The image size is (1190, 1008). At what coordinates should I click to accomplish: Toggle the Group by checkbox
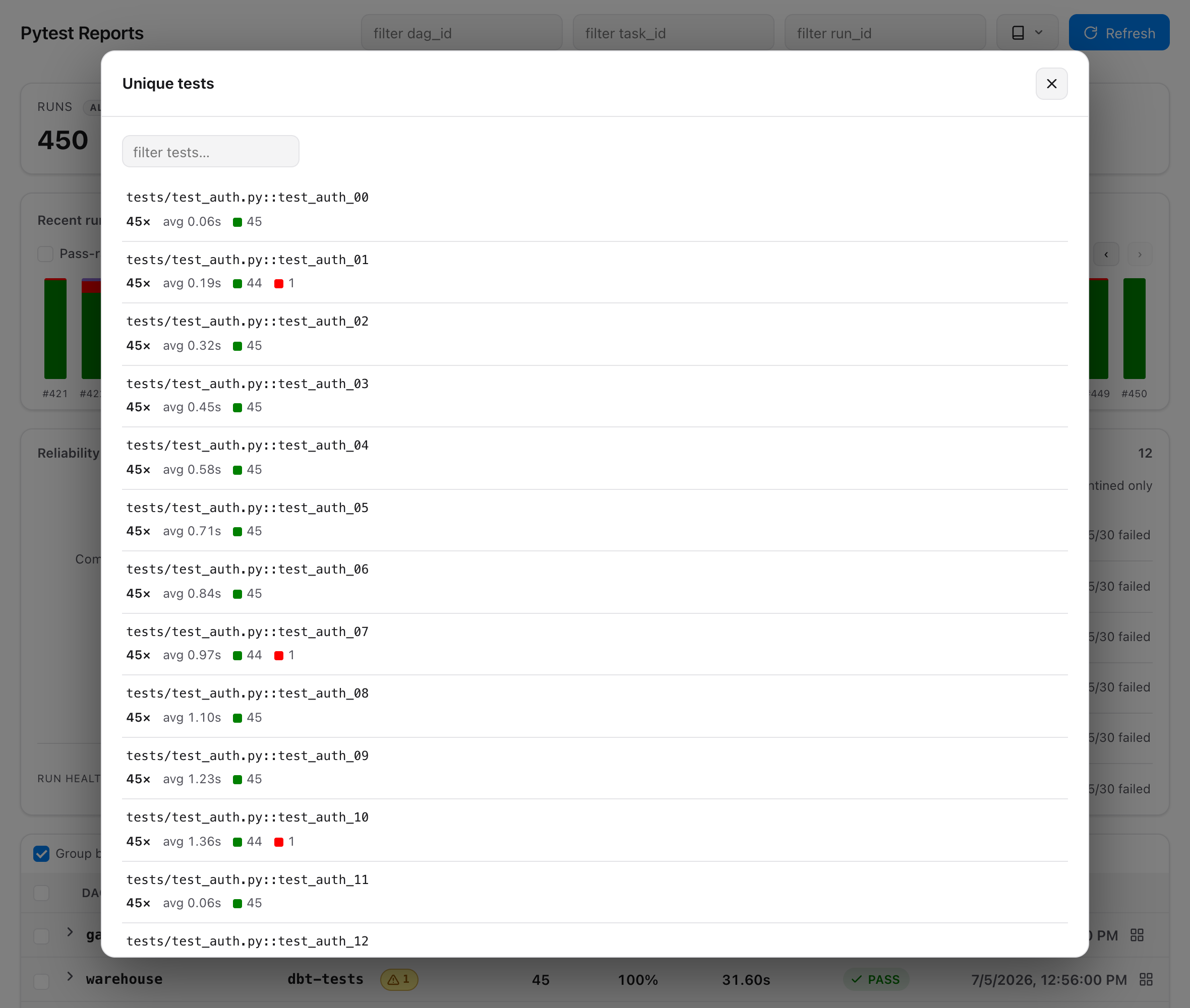click(x=41, y=854)
